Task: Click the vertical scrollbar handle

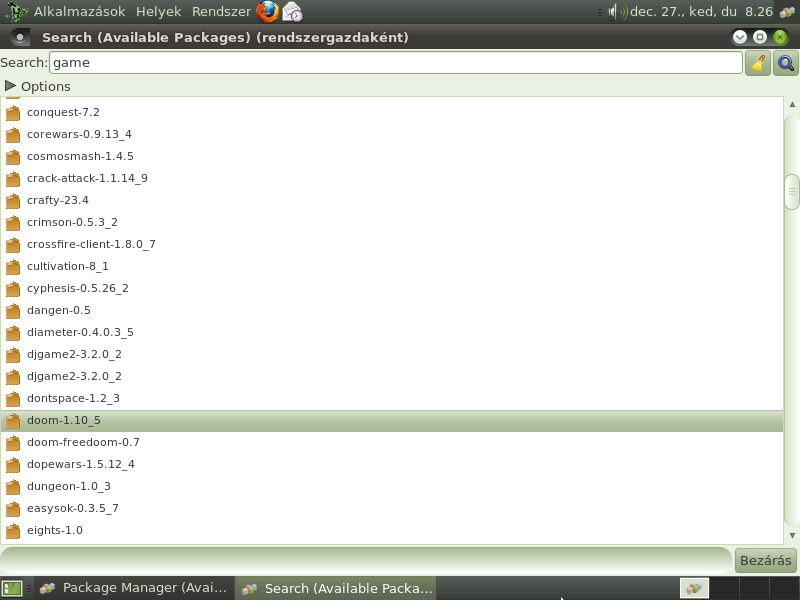Action: click(792, 192)
